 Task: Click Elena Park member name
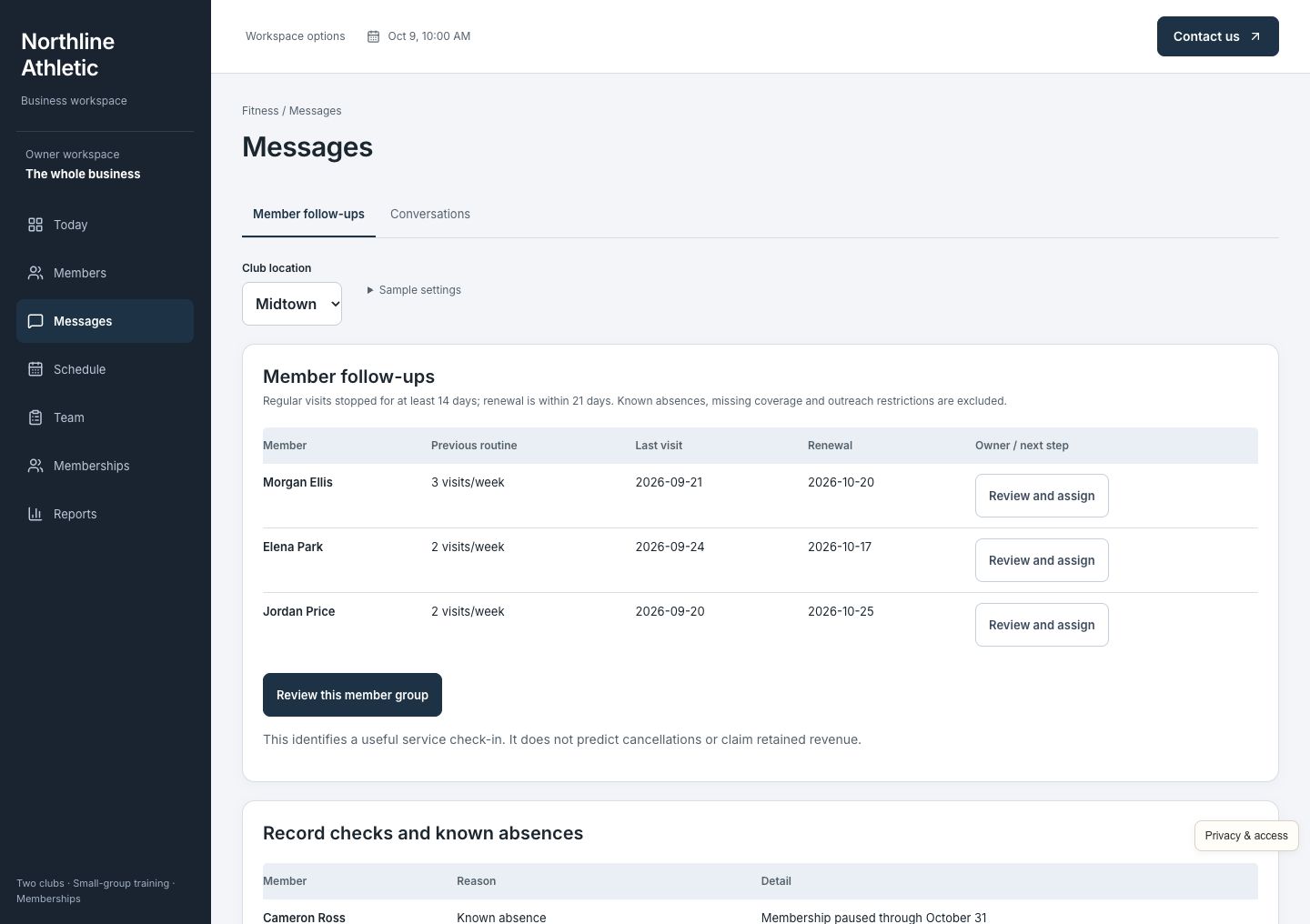click(x=293, y=547)
